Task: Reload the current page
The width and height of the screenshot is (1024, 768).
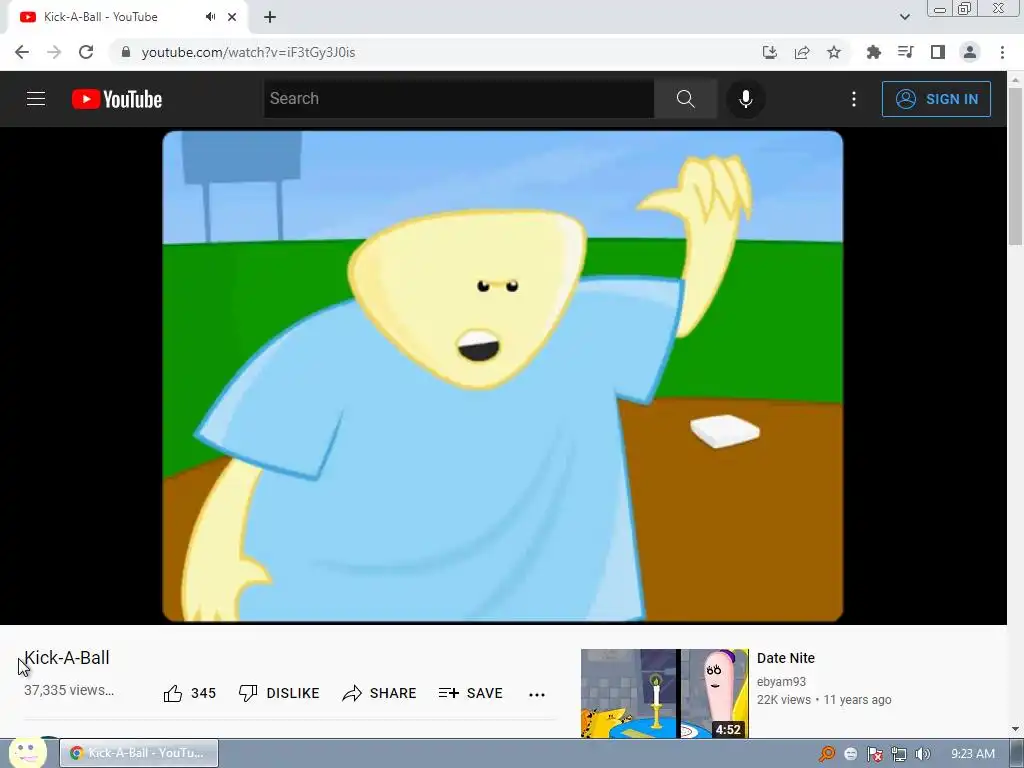Action: tap(86, 52)
